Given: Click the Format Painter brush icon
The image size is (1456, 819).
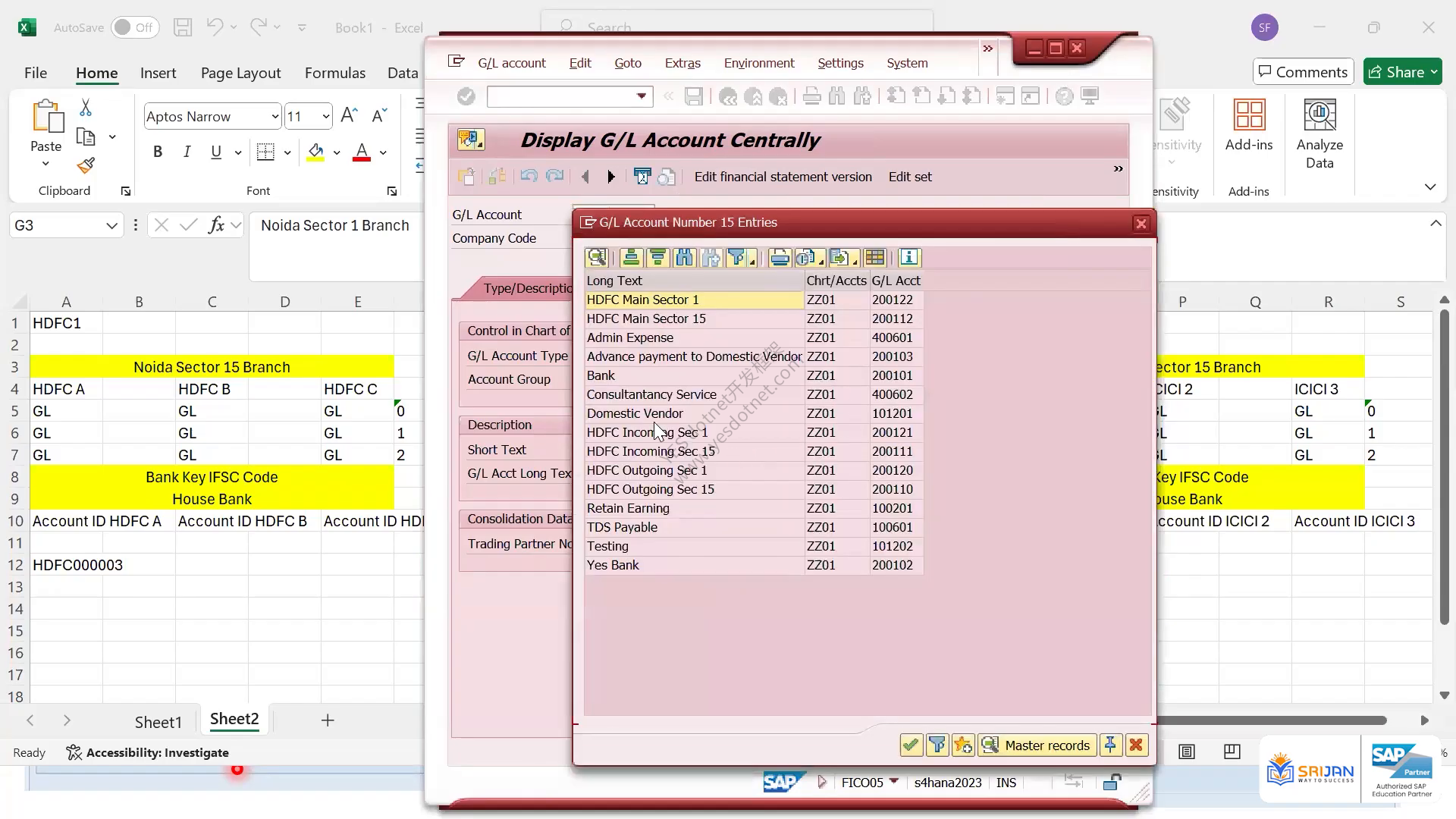Looking at the screenshot, I should point(86,165).
